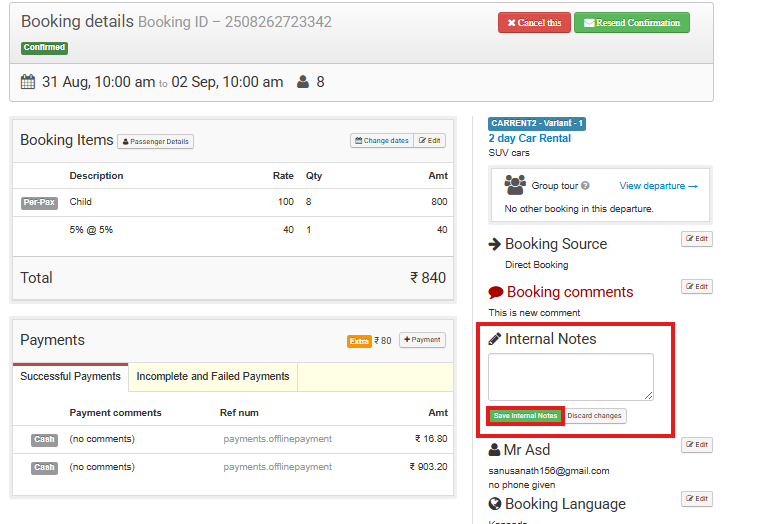Image resolution: width=760 pixels, height=524 pixels.
Task: Discard changes to internal notes
Action: pos(595,416)
